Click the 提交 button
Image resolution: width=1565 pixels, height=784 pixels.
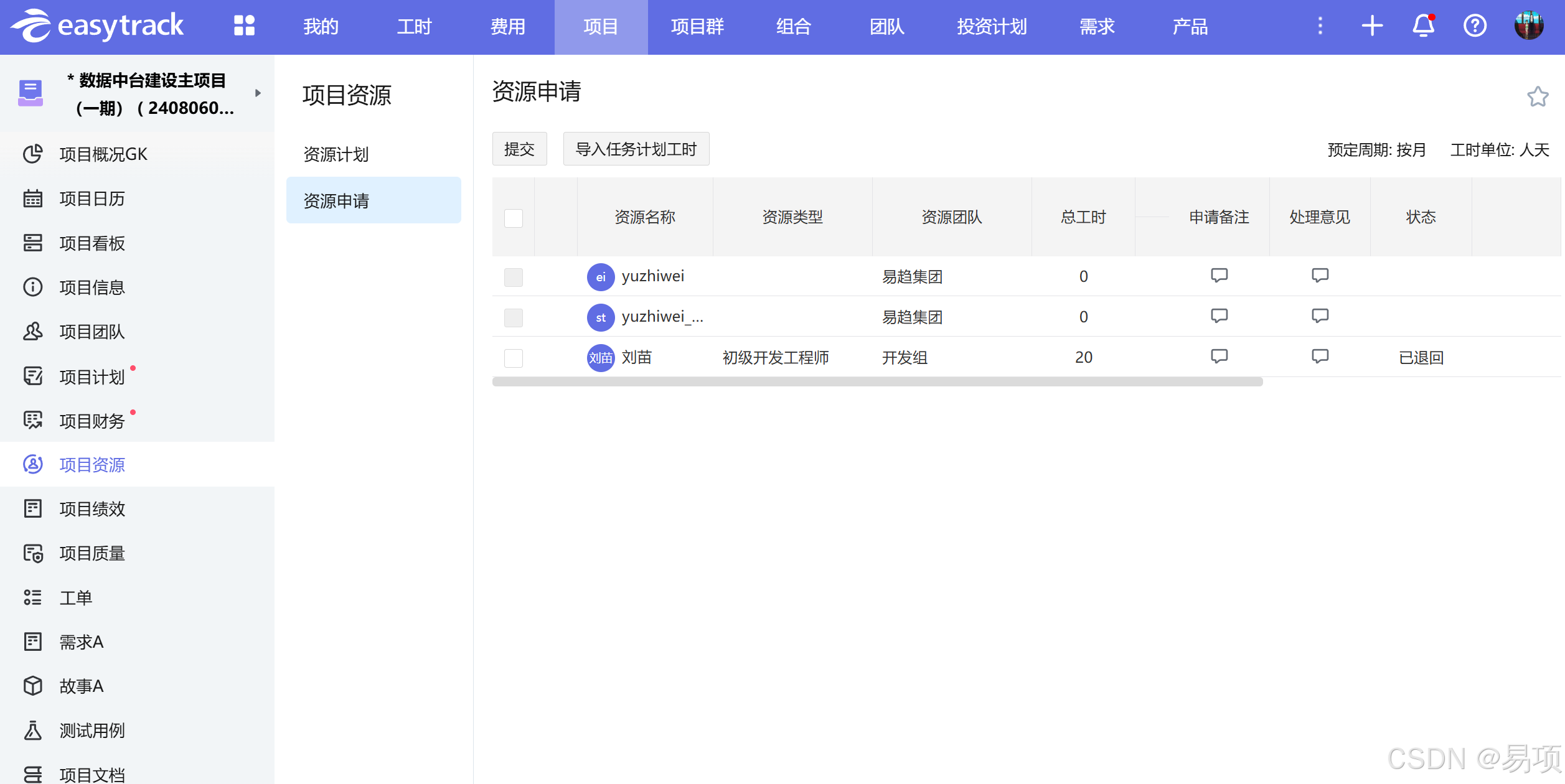click(x=519, y=149)
